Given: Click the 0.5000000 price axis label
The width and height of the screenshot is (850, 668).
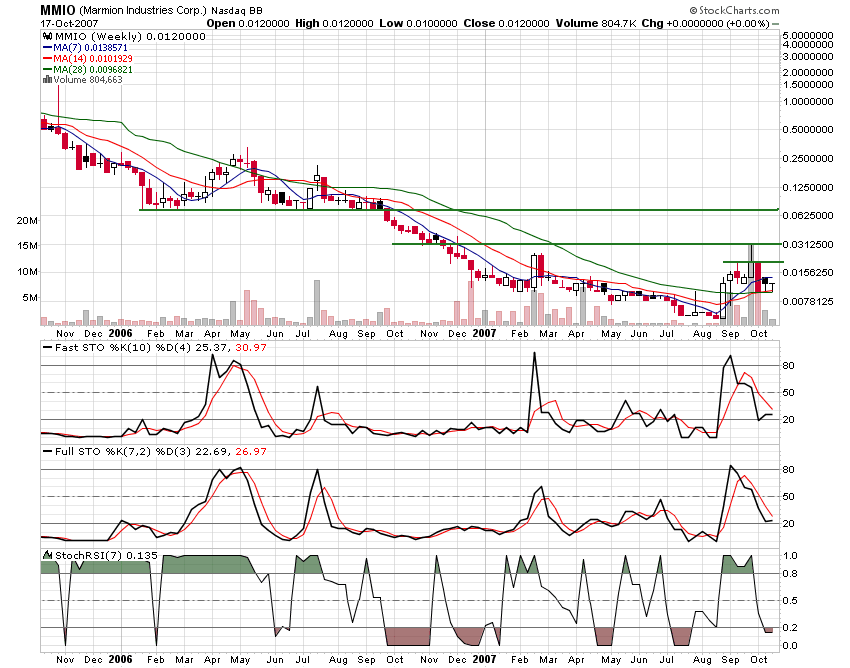Looking at the screenshot, I should [808, 130].
